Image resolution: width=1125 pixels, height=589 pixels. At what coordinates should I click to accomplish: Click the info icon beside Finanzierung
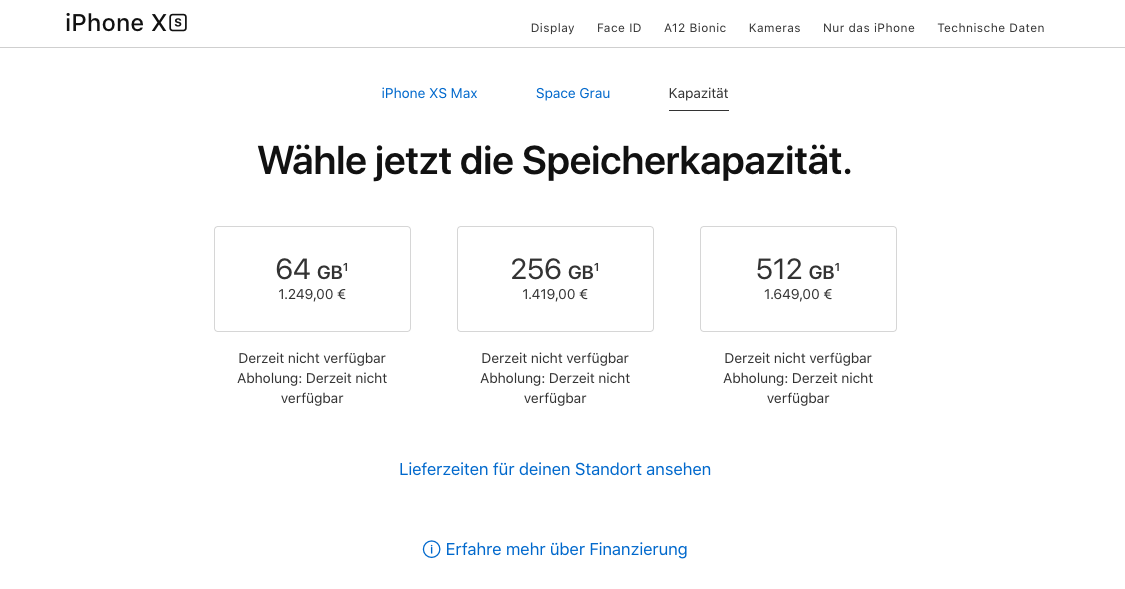click(431, 550)
